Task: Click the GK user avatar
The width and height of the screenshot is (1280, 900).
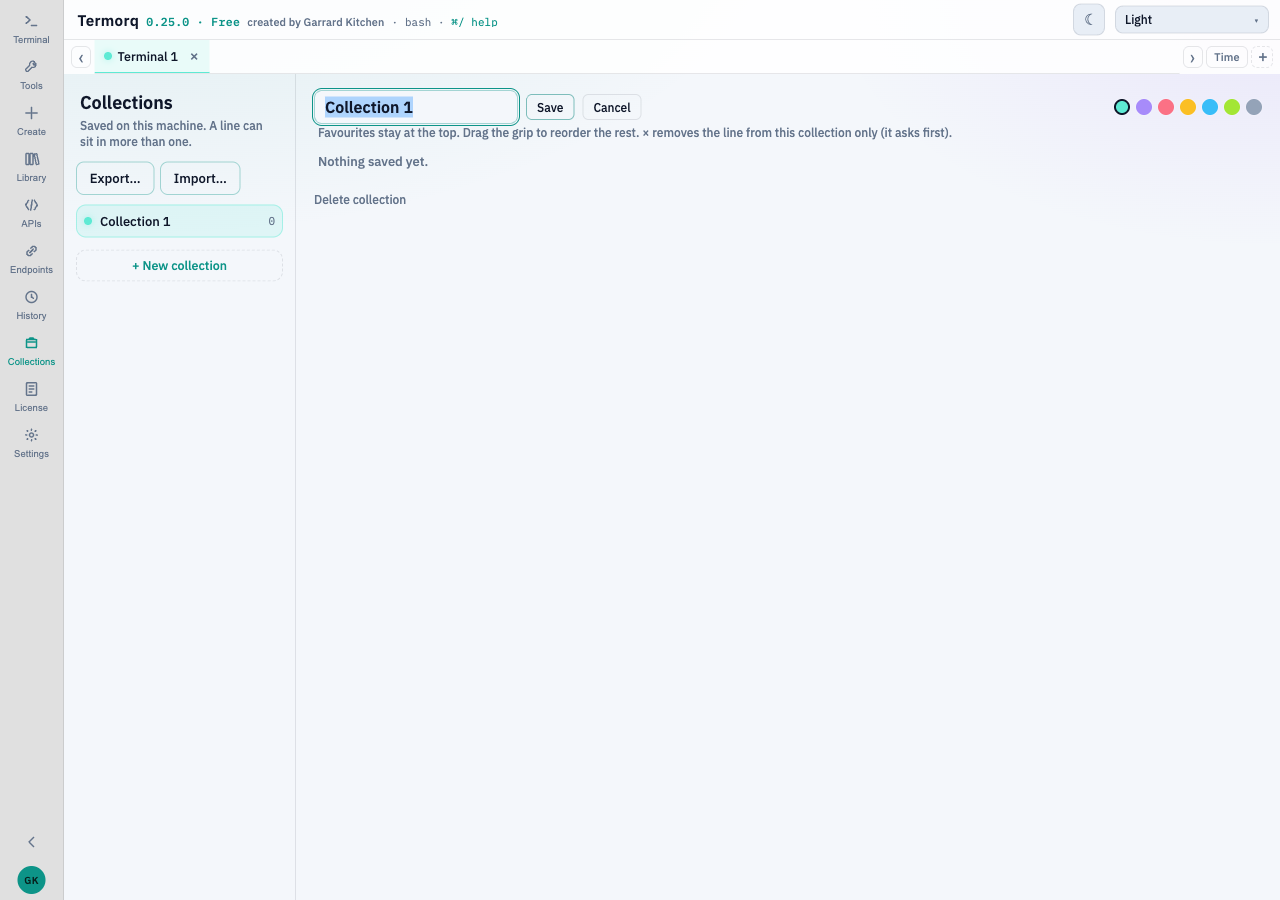Action: point(31,880)
